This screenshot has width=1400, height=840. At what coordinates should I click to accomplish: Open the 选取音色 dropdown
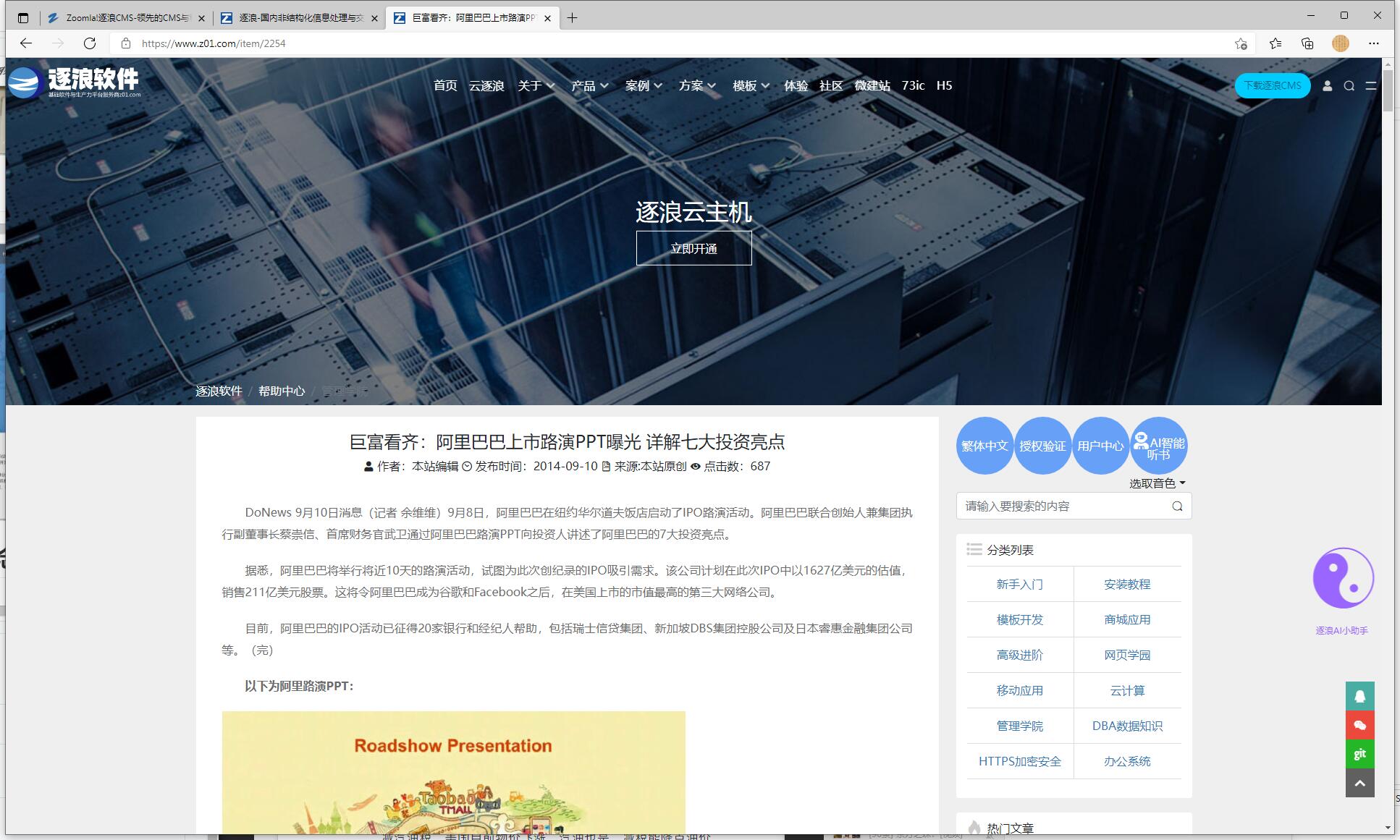coord(1157,483)
